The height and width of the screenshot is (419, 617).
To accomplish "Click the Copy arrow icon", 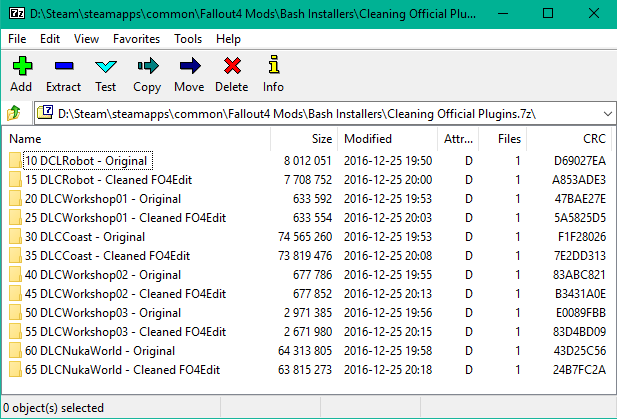I will pos(148,66).
